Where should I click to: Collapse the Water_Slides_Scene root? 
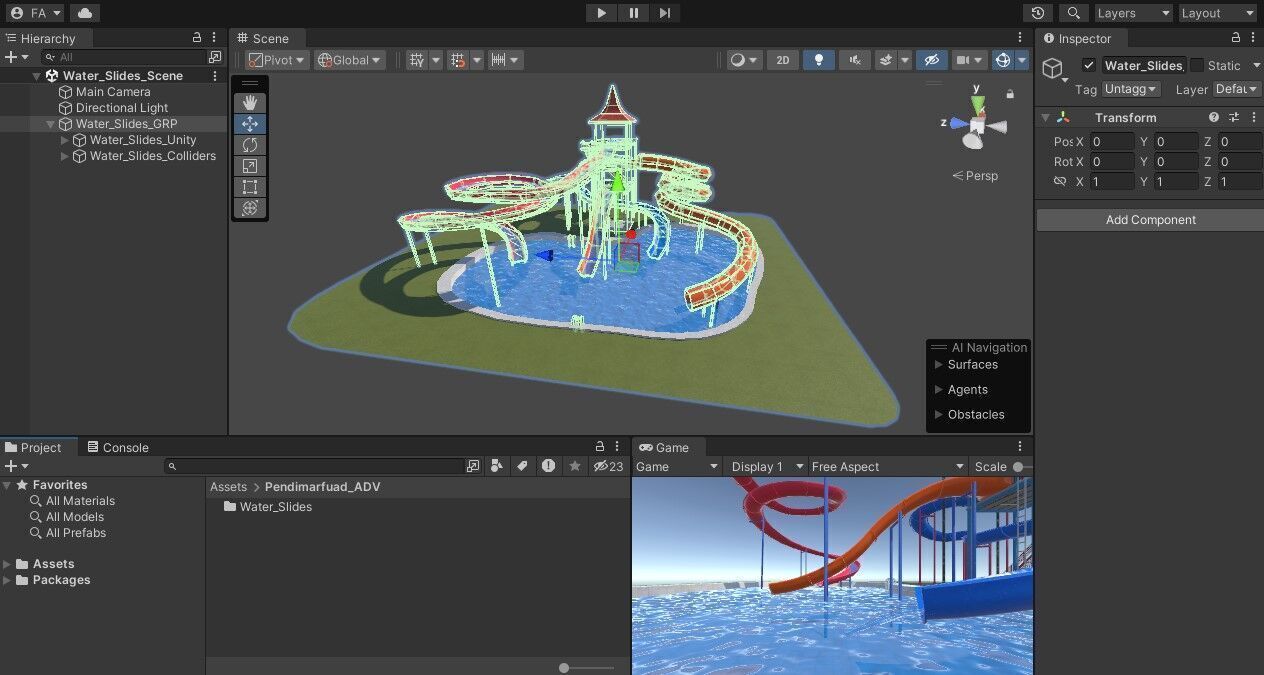(37, 76)
